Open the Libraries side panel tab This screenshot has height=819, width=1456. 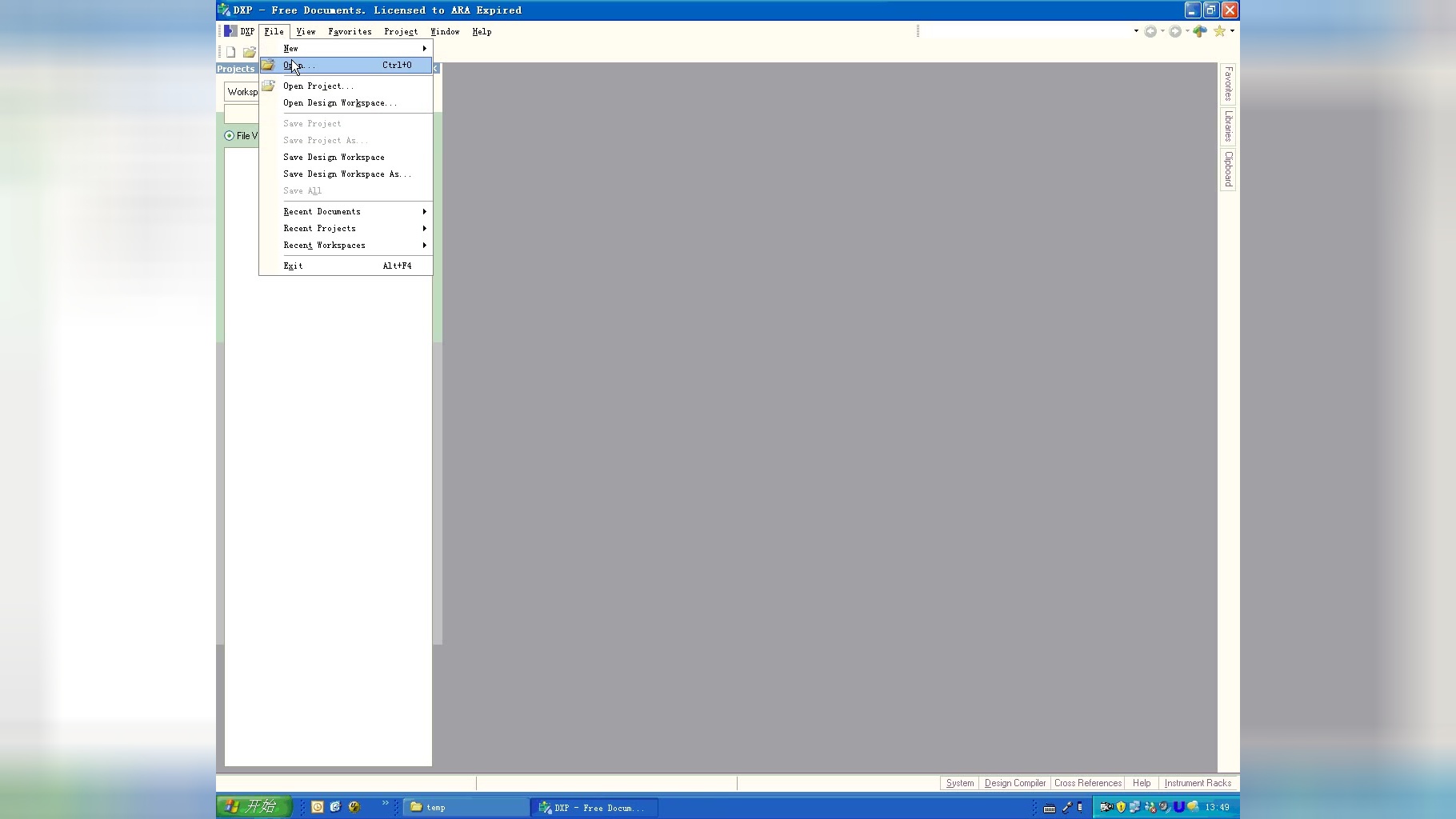pyautogui.click(x=1228, y=126)
